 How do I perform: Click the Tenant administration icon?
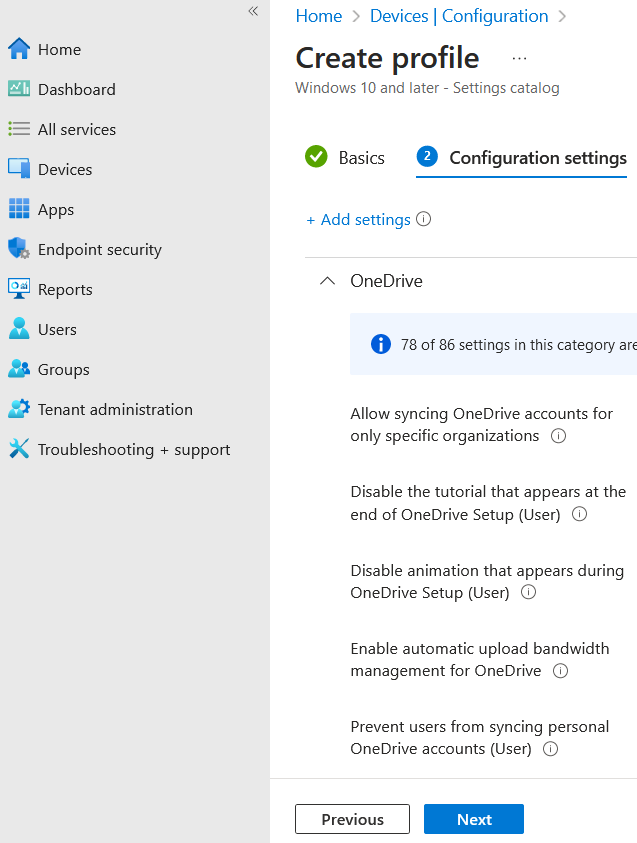(x=19, y=409)
